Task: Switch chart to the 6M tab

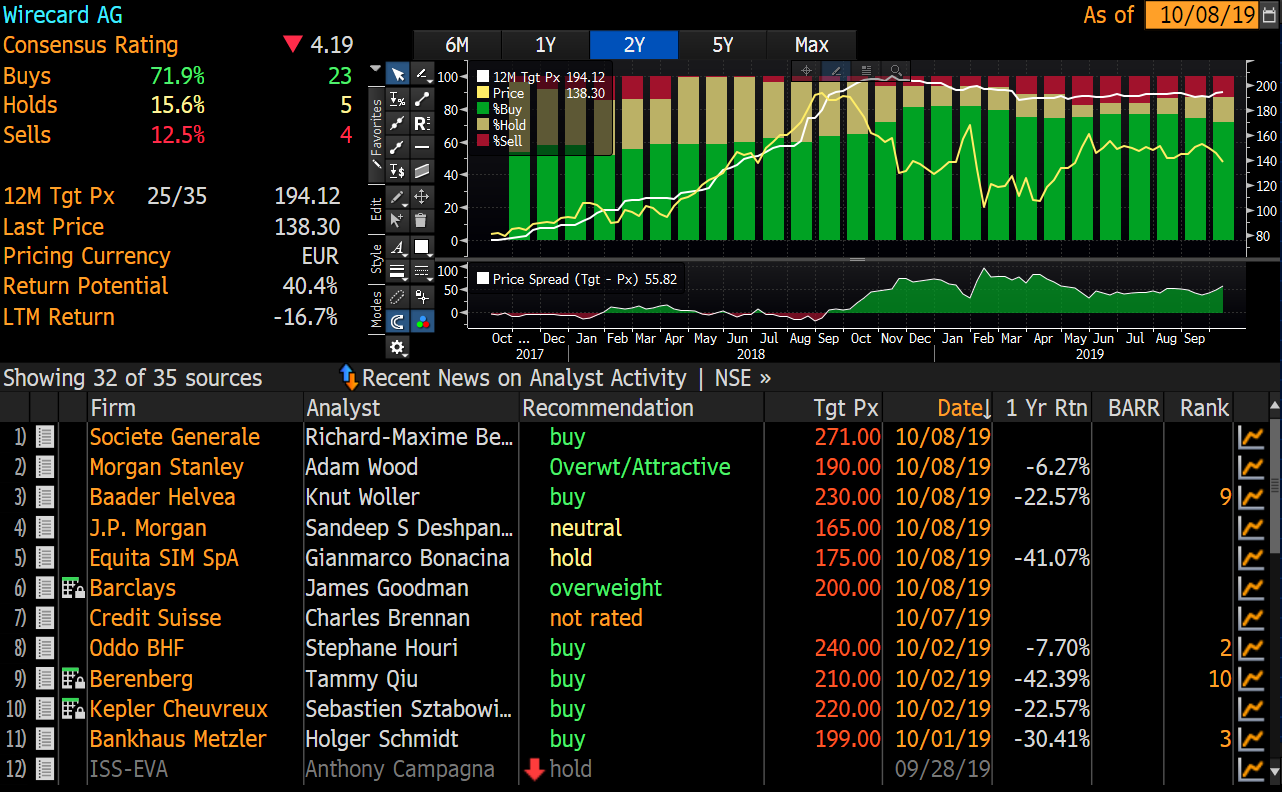Action: tap(457, 45)
